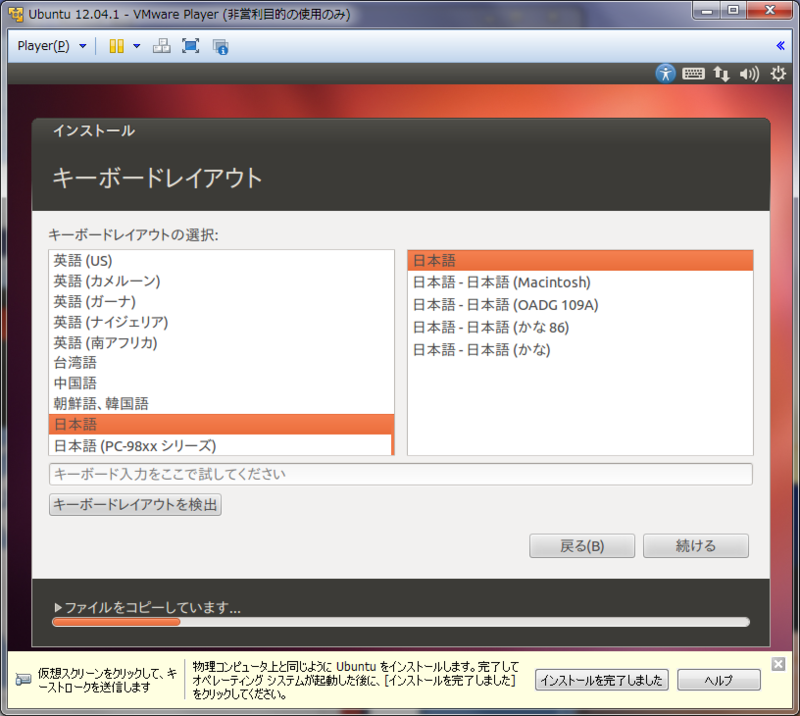
Task: Click the sound volume indicator in the panel
Action: pos(748,73)
